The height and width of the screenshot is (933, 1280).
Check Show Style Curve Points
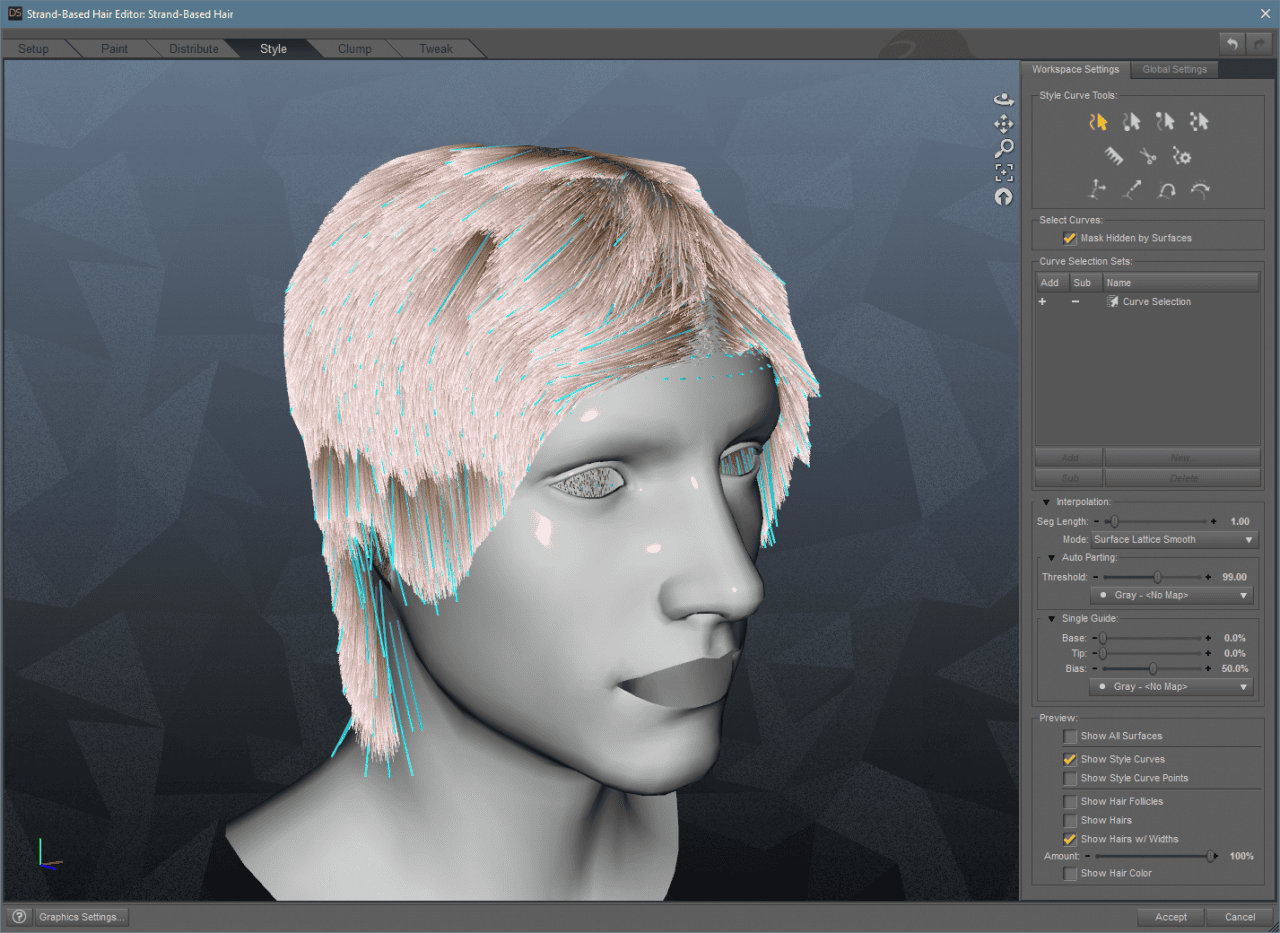click(1069, 778)
